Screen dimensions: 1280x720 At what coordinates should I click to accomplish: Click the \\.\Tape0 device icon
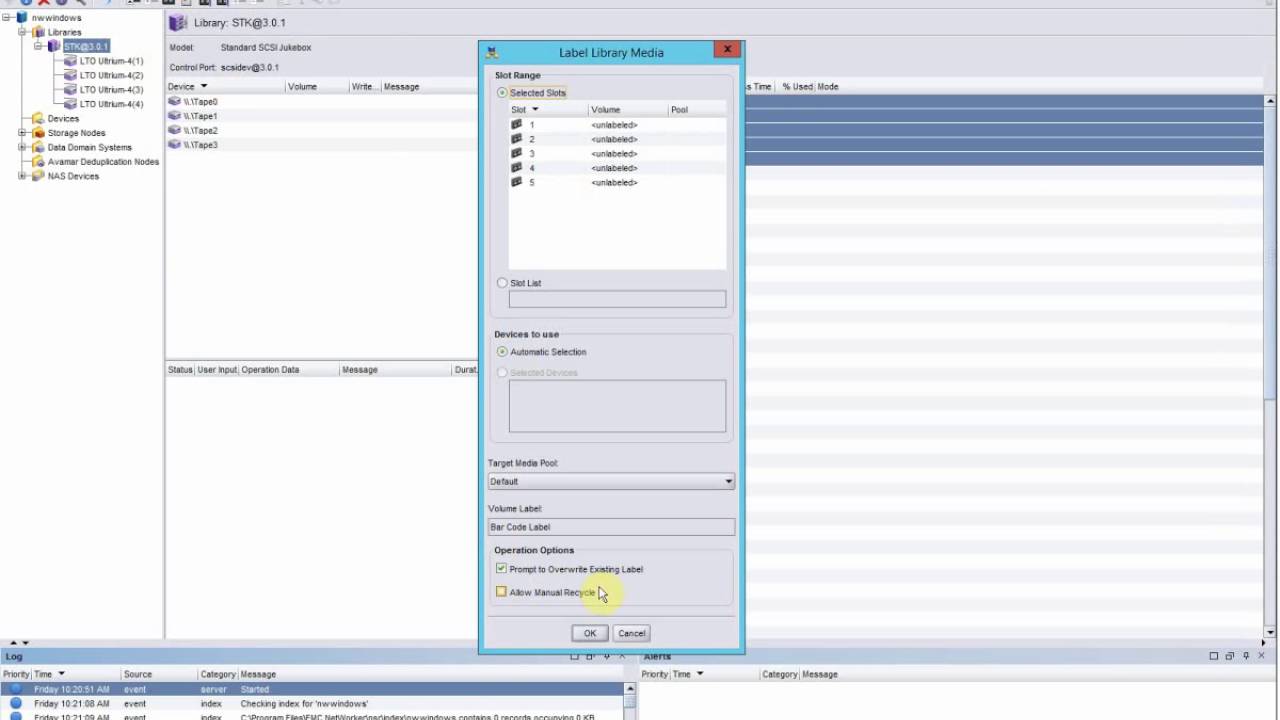coord(174,101)
